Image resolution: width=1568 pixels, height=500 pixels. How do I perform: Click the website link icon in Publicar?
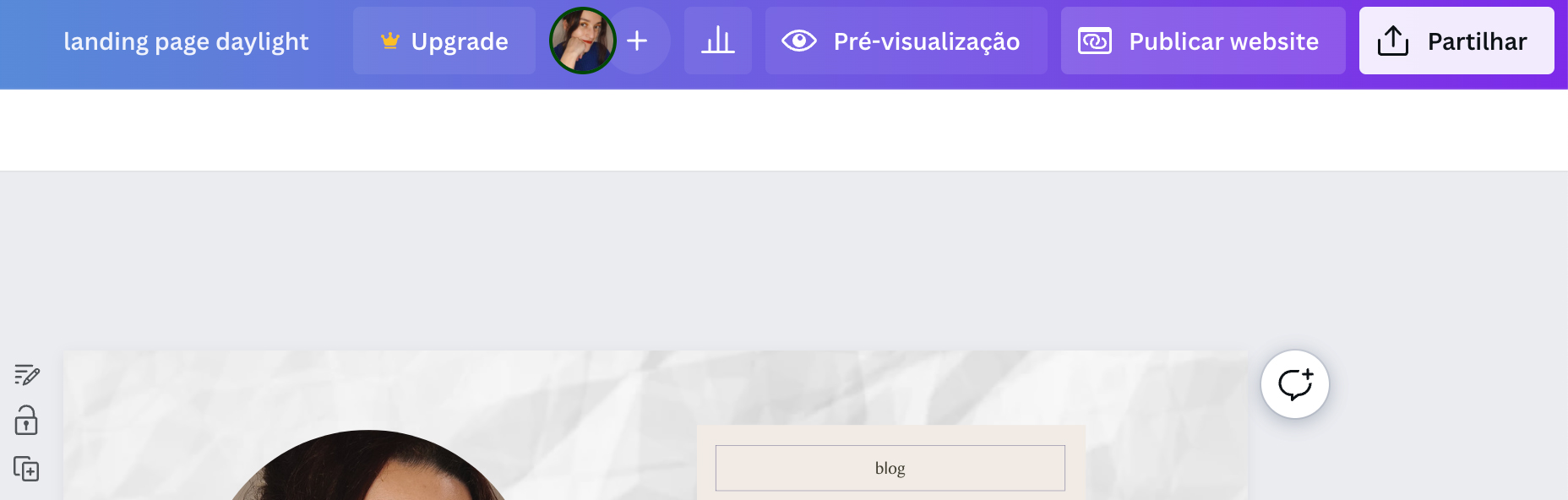pos(1095,41)
